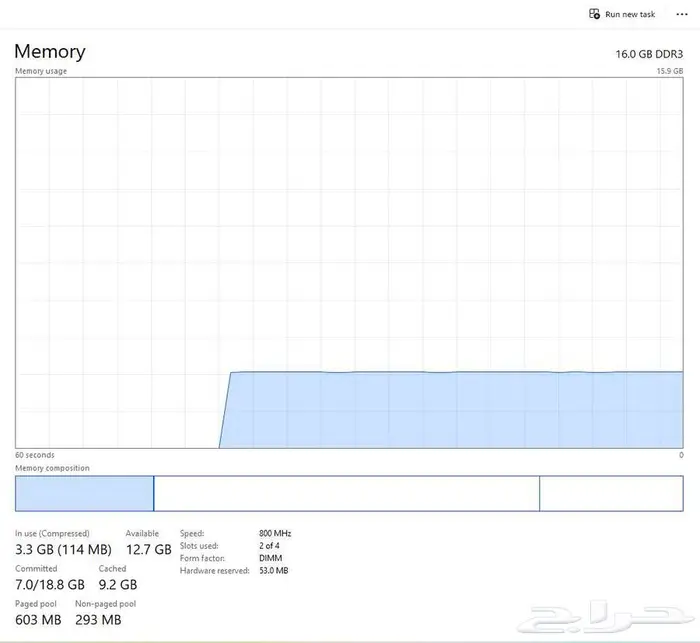Click the Memory composition label
This screenshot has width=700, height=643.
pyautogui.click(x=52, y=468)
